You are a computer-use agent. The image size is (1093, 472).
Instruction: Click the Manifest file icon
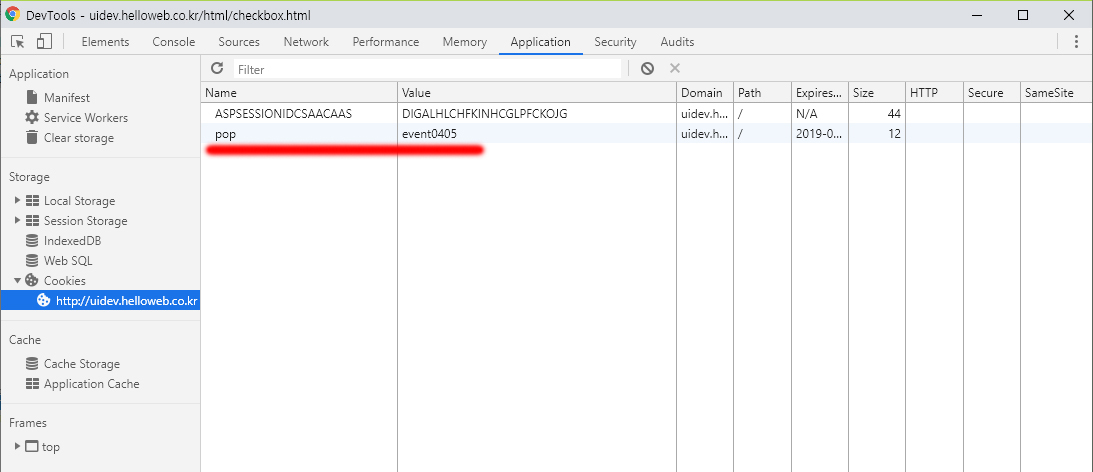point(31,98)
